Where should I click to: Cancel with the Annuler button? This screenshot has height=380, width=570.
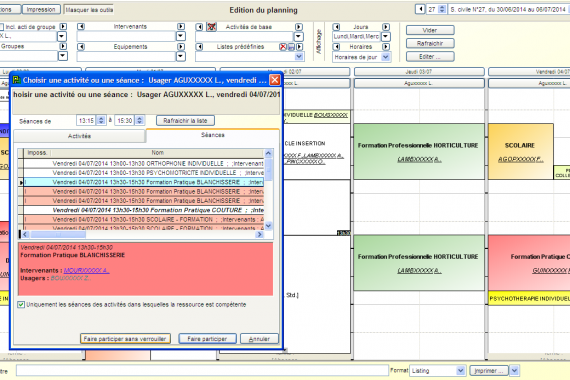(259, 339)
